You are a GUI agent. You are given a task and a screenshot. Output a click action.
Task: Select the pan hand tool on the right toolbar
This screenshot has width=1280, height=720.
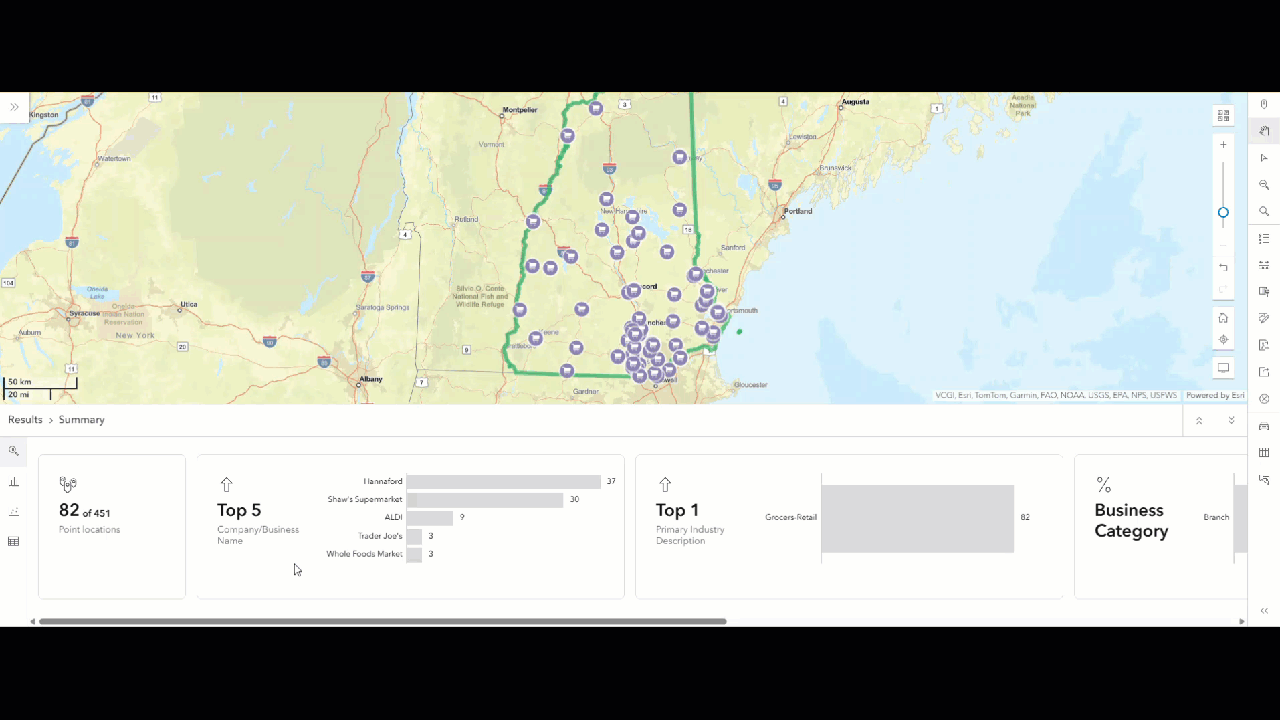coord(1264,131)
